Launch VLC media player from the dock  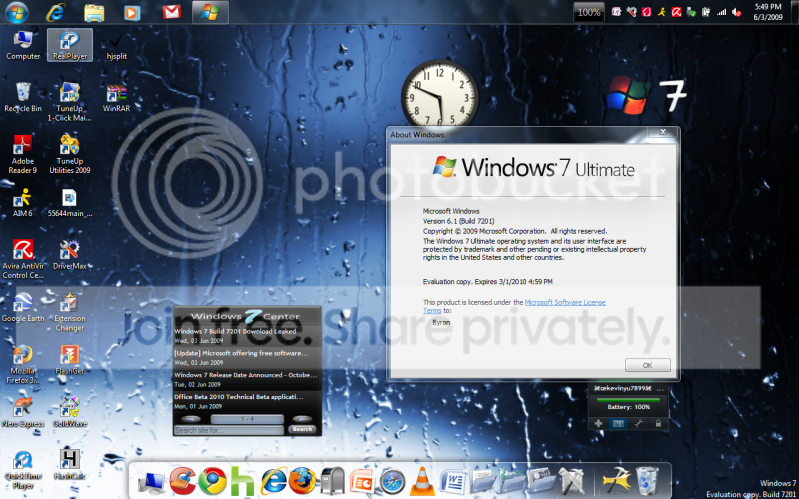click(422, 481)
